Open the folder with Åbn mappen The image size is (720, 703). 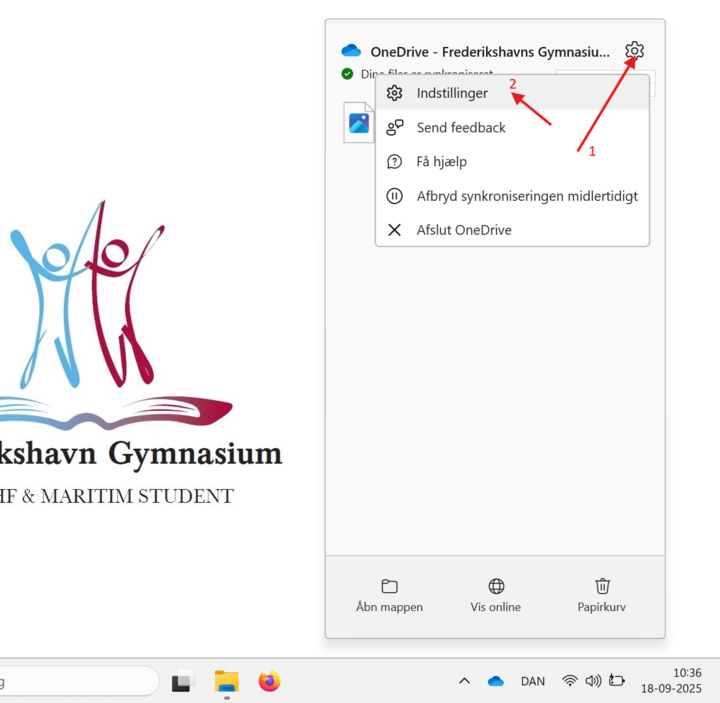389,595
